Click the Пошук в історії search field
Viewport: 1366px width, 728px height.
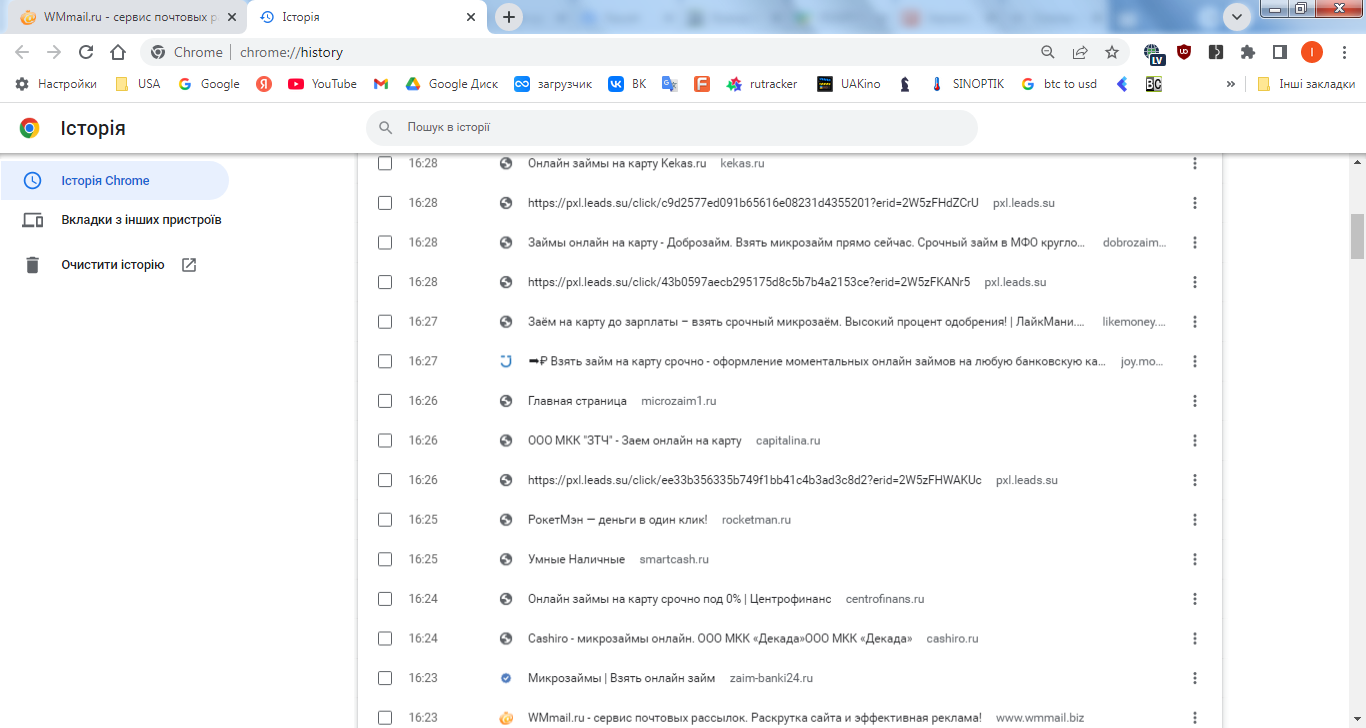pyautogui.click(x=672, y=128)
